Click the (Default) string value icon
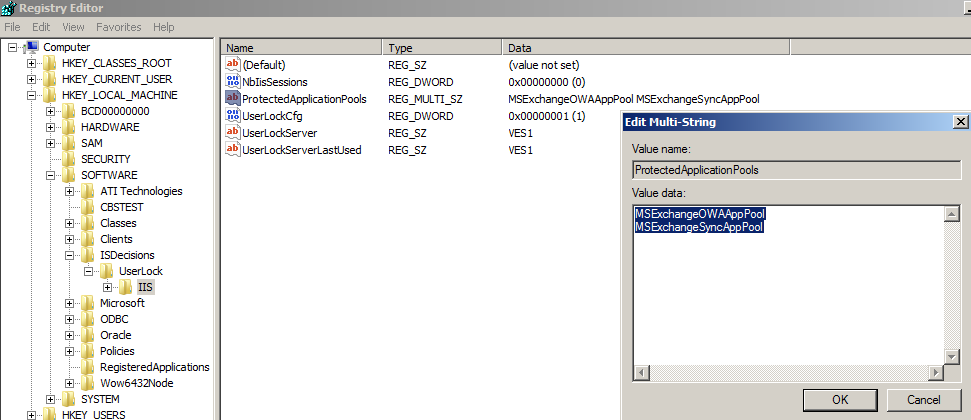This screenshot has width=971, height=420. click(x=233, y=64)
